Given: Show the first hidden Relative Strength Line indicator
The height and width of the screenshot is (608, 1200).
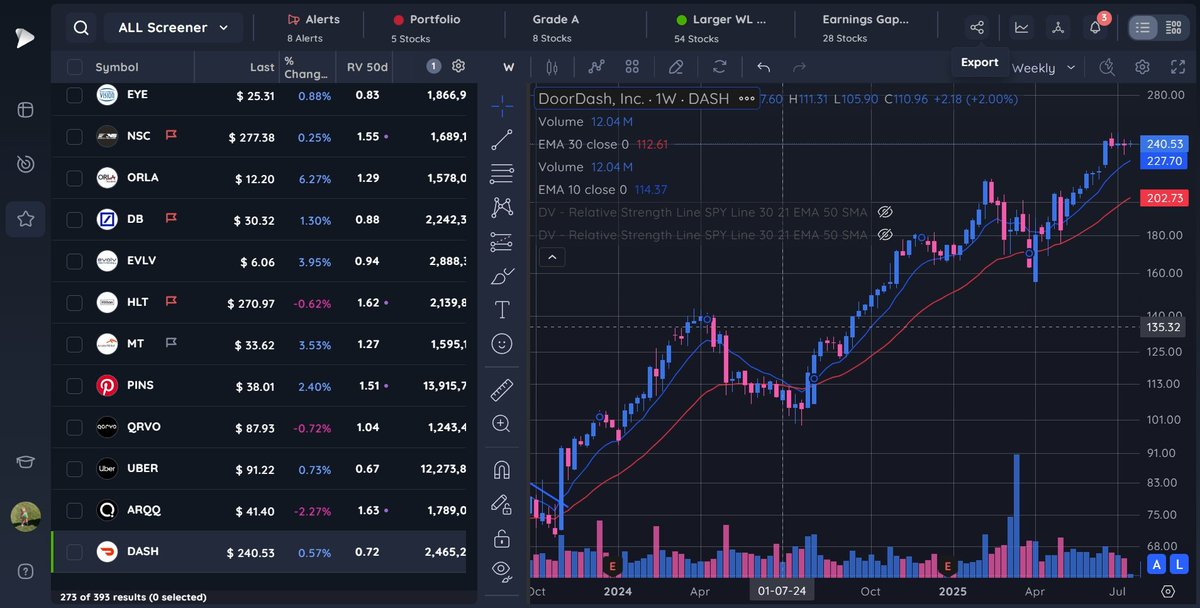Looking at the screenshot, I should 884,212.
